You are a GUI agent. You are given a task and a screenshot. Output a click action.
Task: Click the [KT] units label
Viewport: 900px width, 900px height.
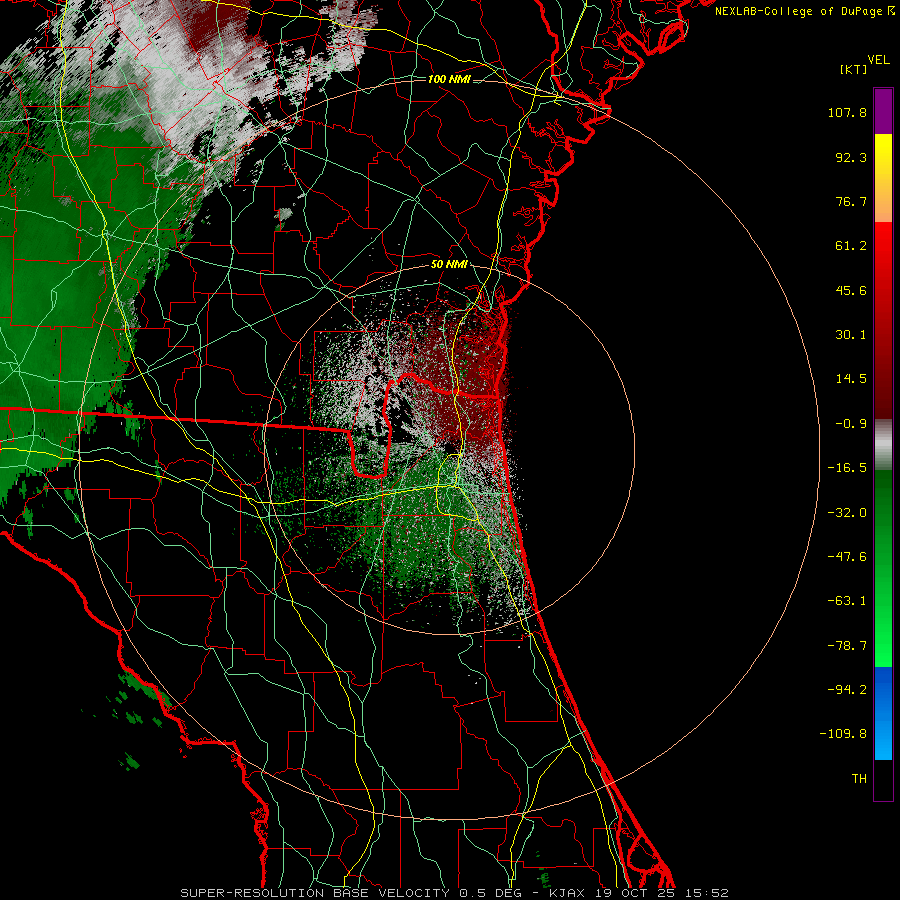pos(853,69)
